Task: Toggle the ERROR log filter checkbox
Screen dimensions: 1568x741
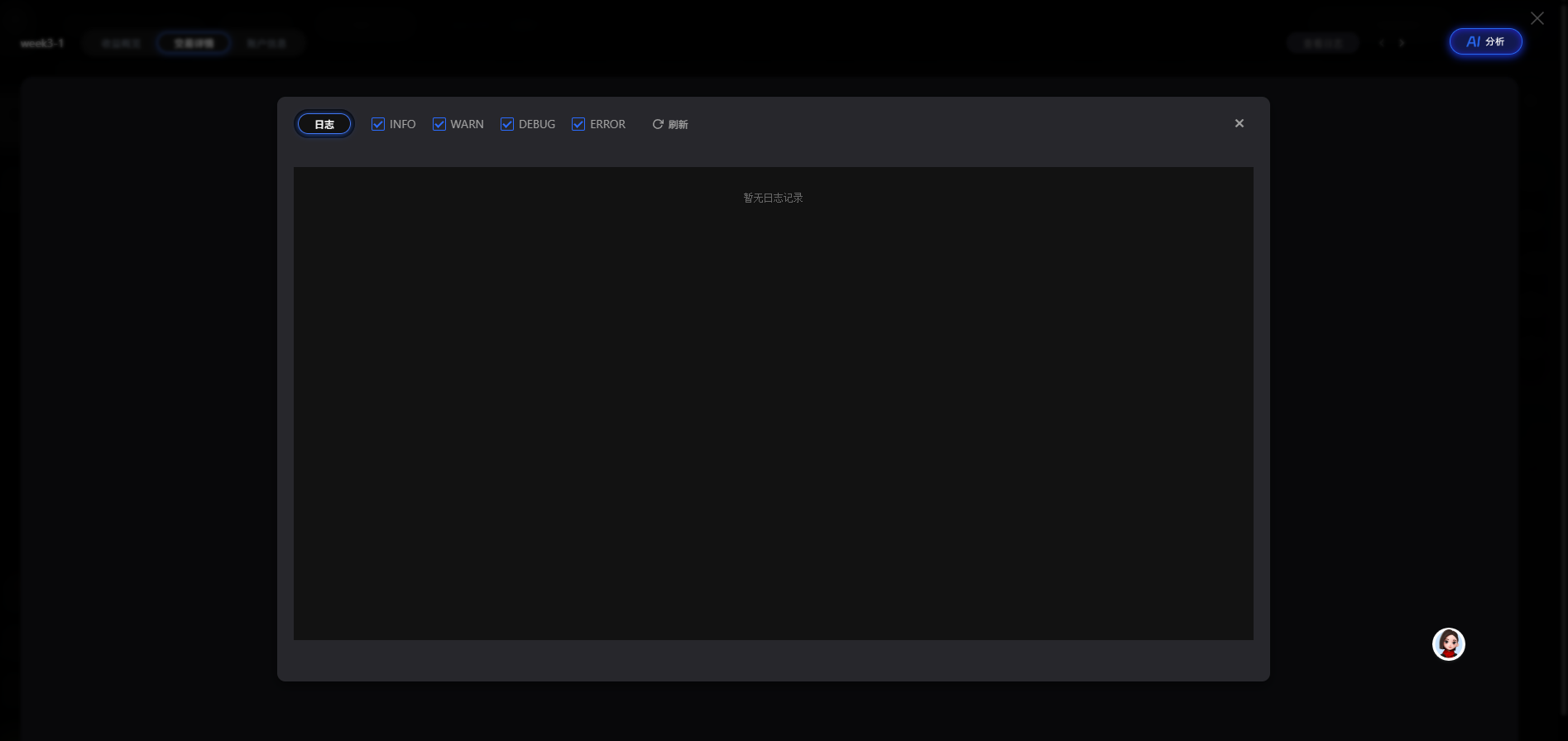Action: [578, 124]
